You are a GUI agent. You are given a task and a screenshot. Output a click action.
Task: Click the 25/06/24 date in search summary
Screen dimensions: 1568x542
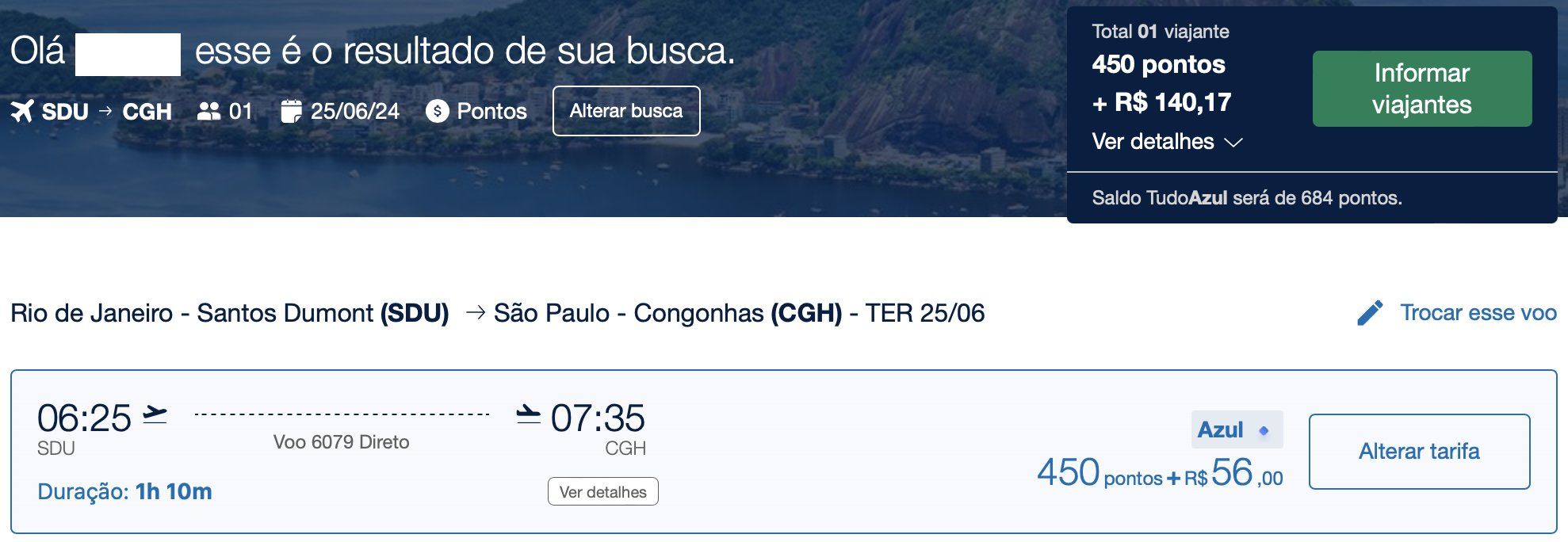click(x=355, y=111)
